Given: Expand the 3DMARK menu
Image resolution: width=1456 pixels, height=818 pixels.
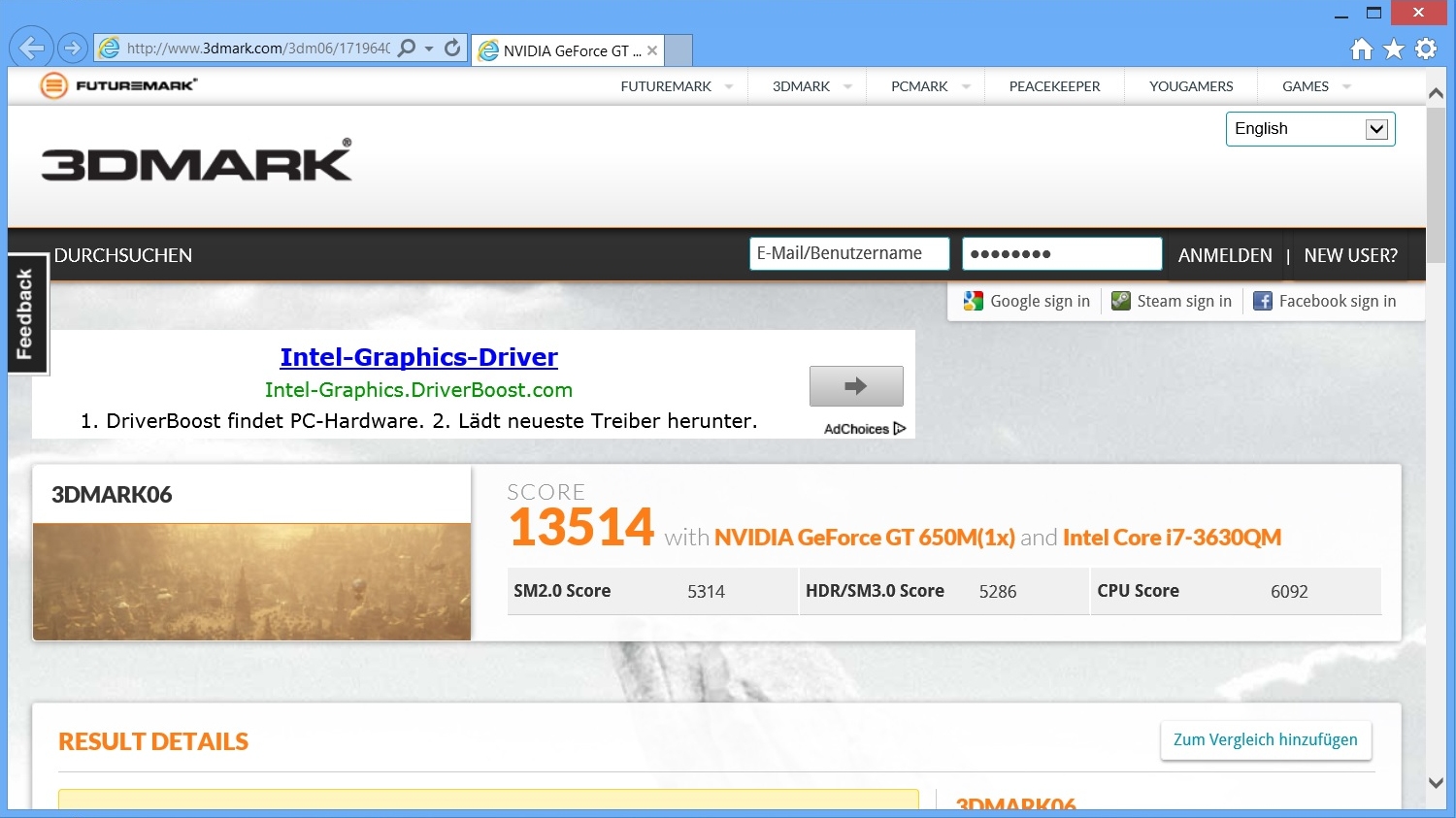Looking at the screenshot, I should pos(811,86).
